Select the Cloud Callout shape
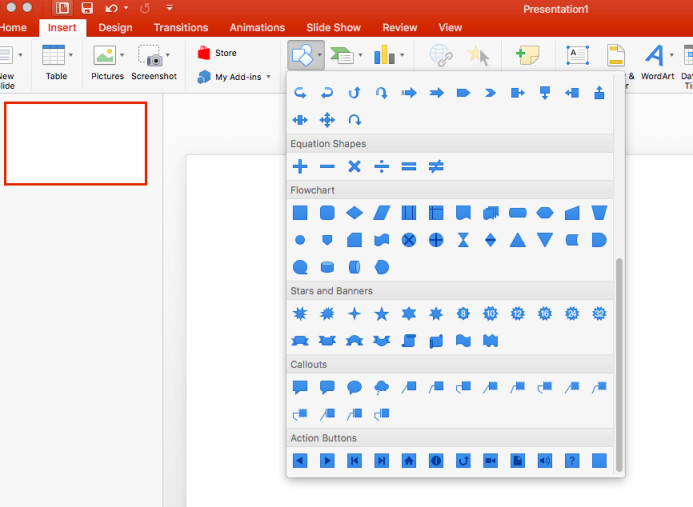 pos(381,387)
